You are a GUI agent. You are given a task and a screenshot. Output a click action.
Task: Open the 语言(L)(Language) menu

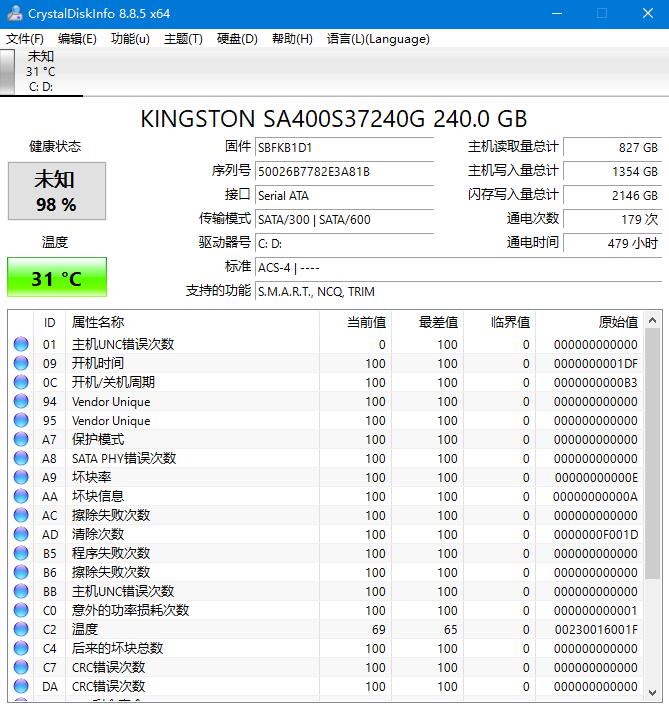378,39
